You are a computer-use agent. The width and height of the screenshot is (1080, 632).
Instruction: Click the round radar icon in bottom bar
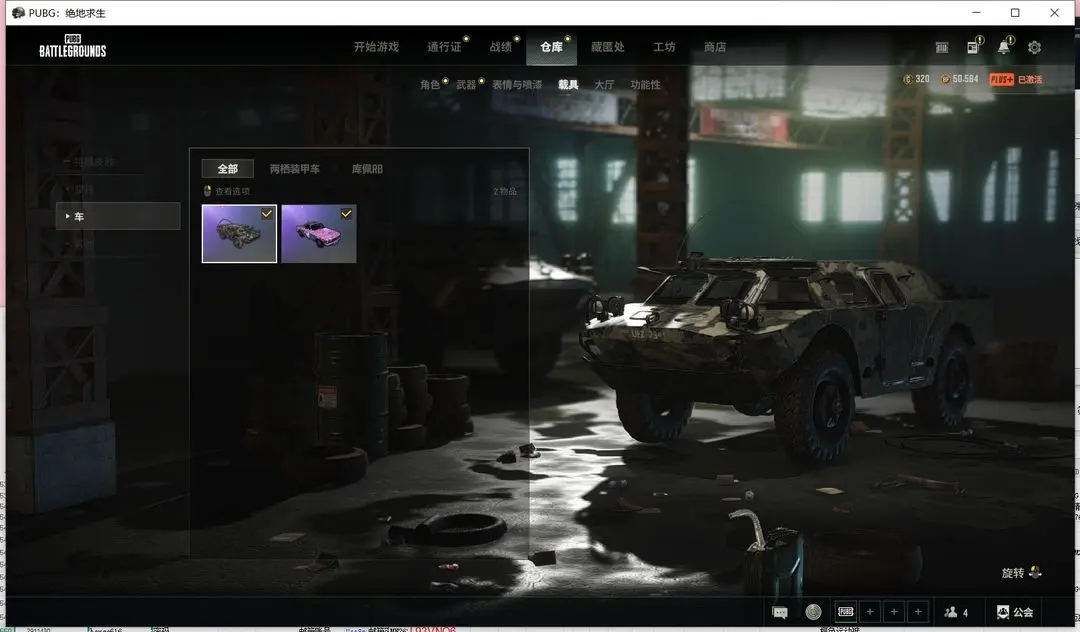pyautogui.click(x=813, y=612)
